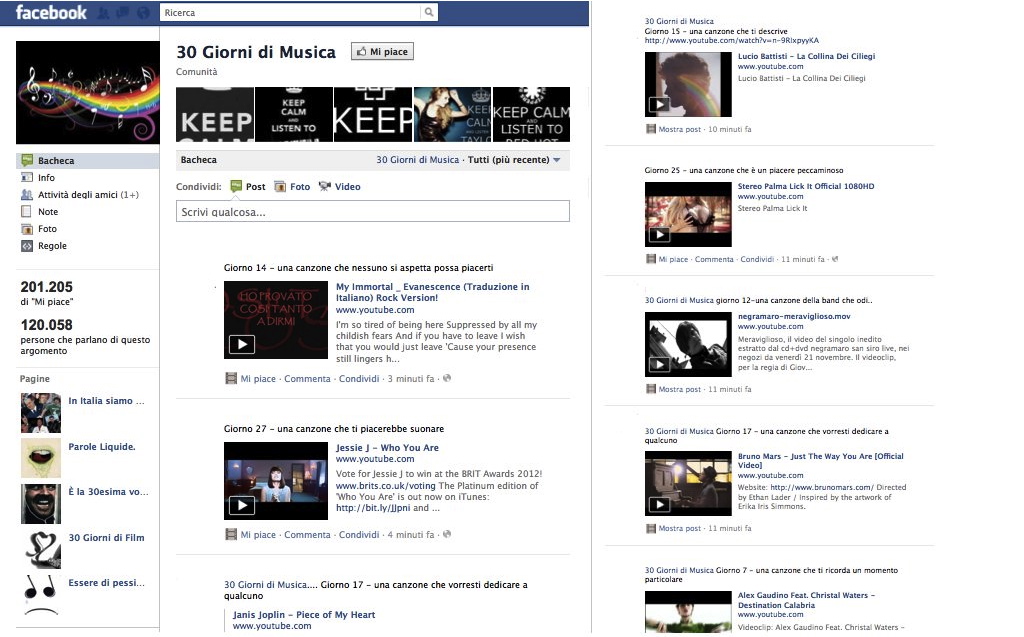Click the 30 Giorni di Musica wall filter link

tap(417, 160)
